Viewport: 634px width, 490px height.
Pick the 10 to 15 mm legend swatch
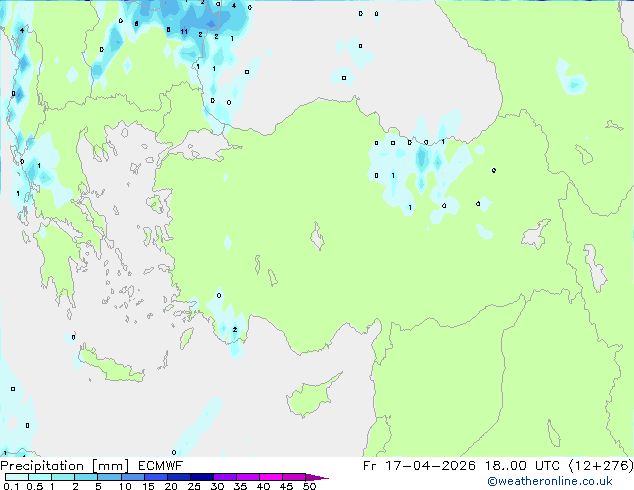pos(132,477)
